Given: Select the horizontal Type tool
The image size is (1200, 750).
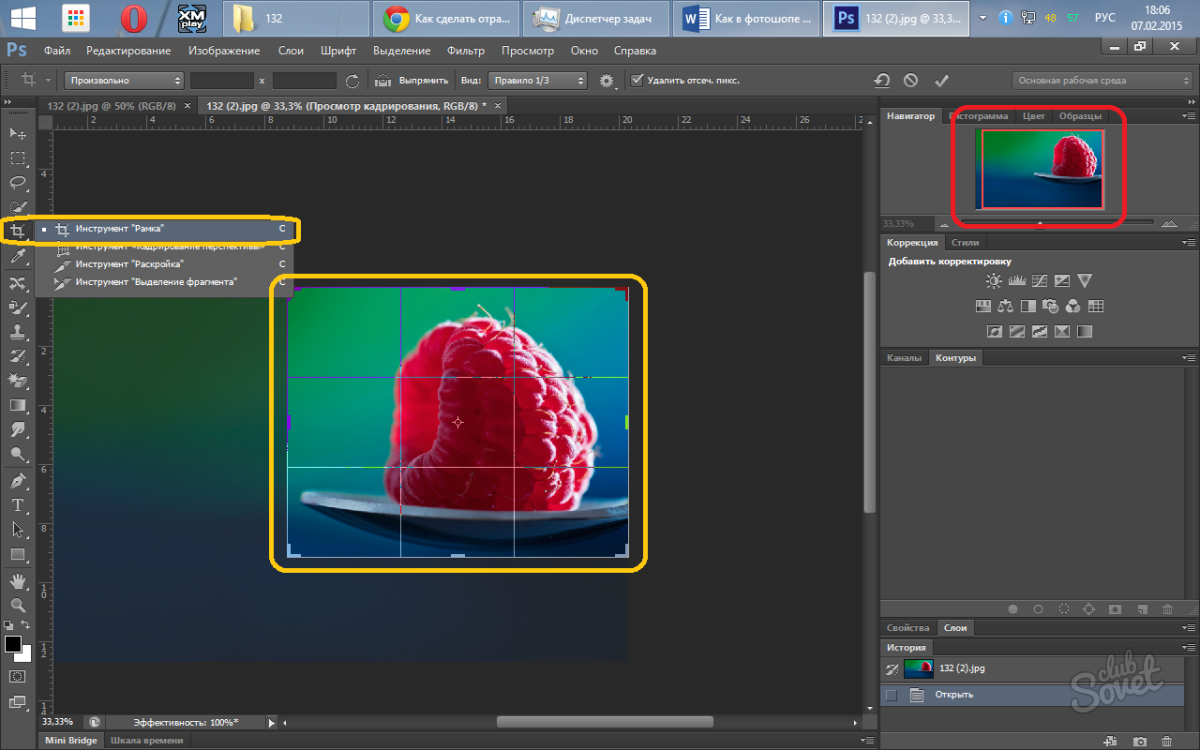Looking at the screenshot, I should point(18,505).
